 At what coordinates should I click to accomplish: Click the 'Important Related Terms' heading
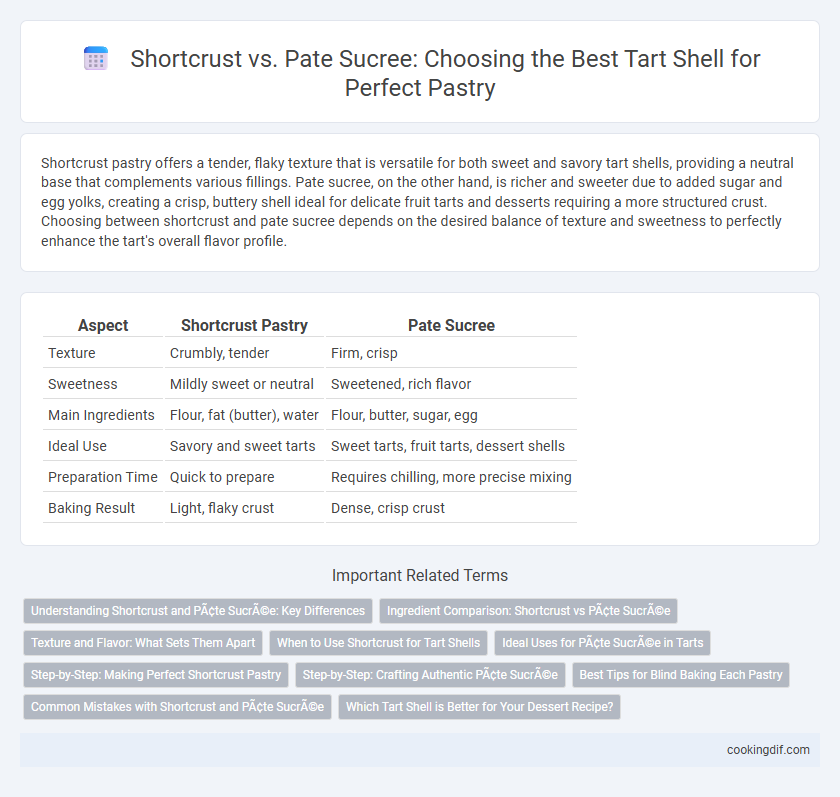click(x=420, y=575)
